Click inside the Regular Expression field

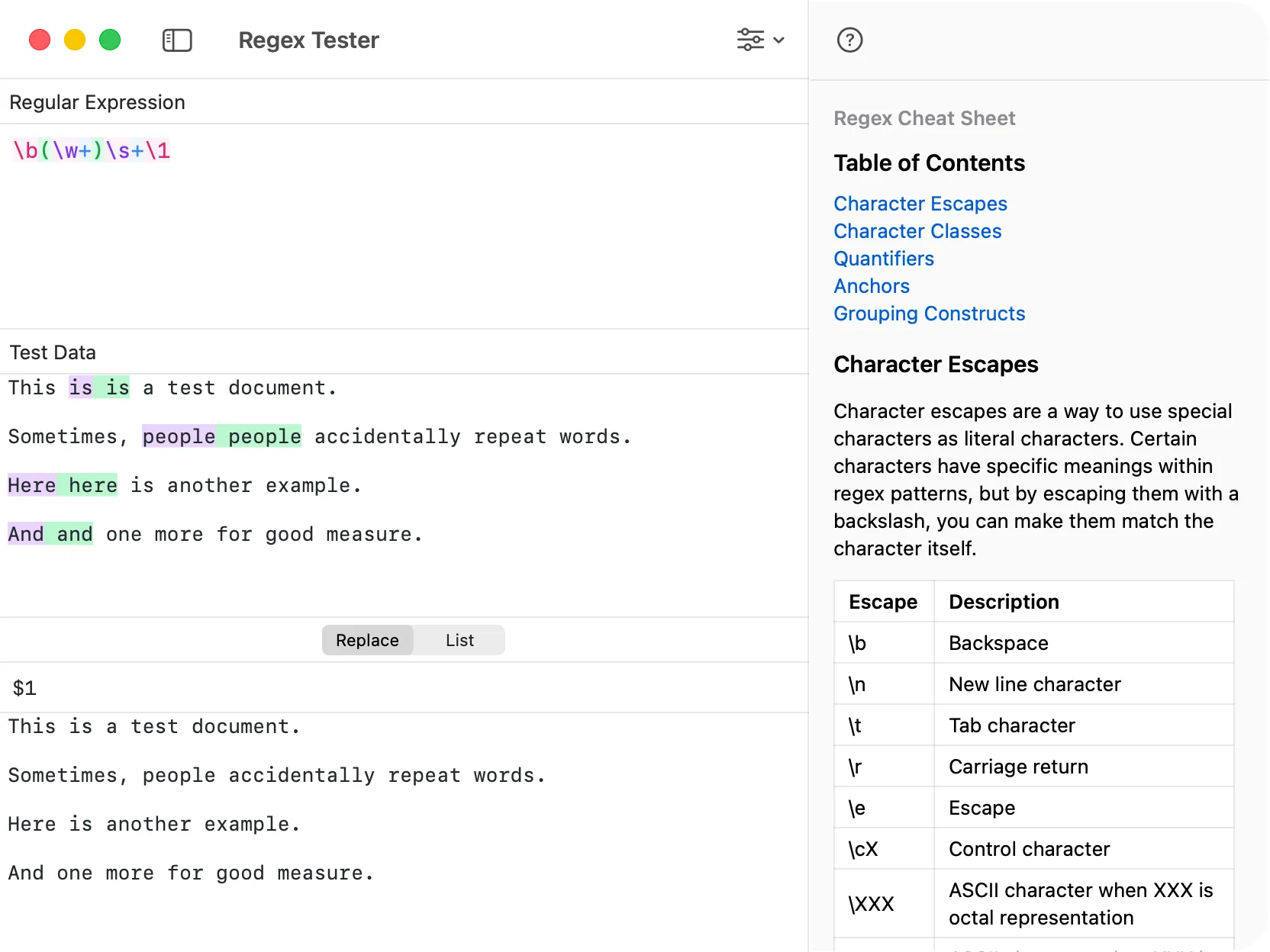(x=305, y=150)
